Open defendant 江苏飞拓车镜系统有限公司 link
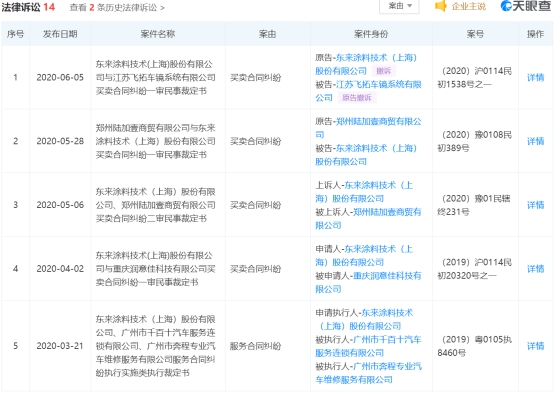554x393 pixels. tap(368, 91)
